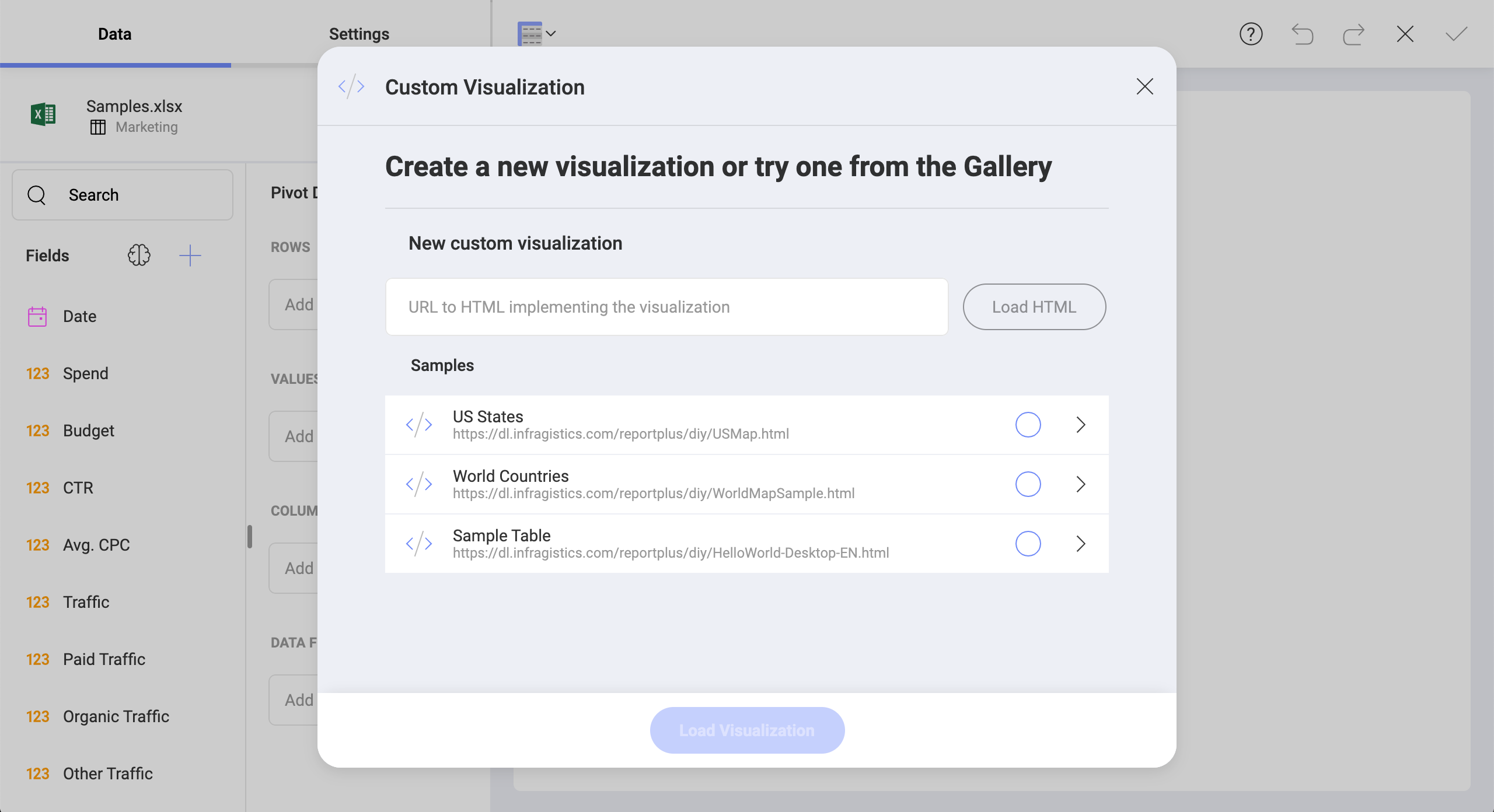Open the visualization type dropdown

pos(537,34)
